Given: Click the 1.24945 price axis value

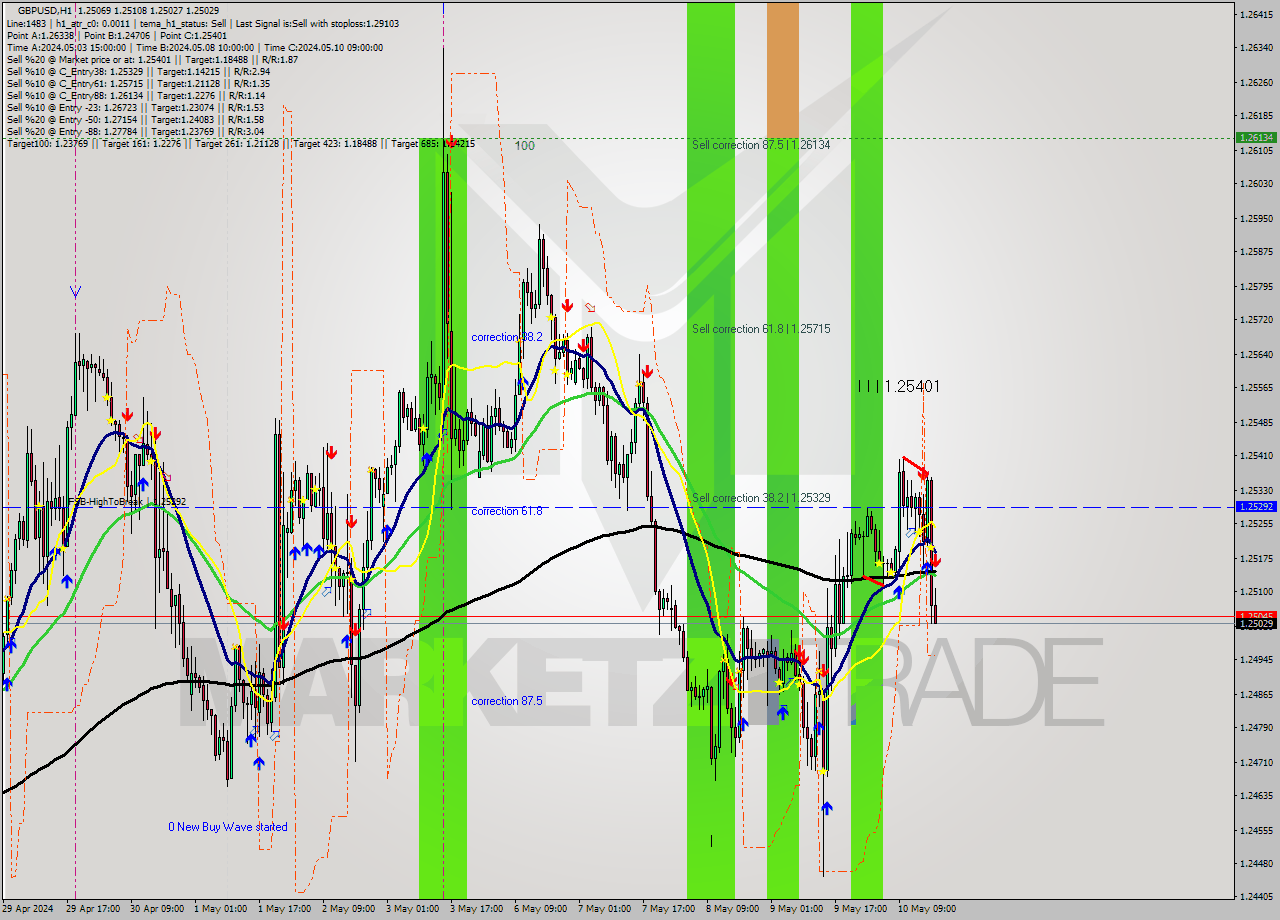Looking at the screenshot, I should tap(1256, 660).
